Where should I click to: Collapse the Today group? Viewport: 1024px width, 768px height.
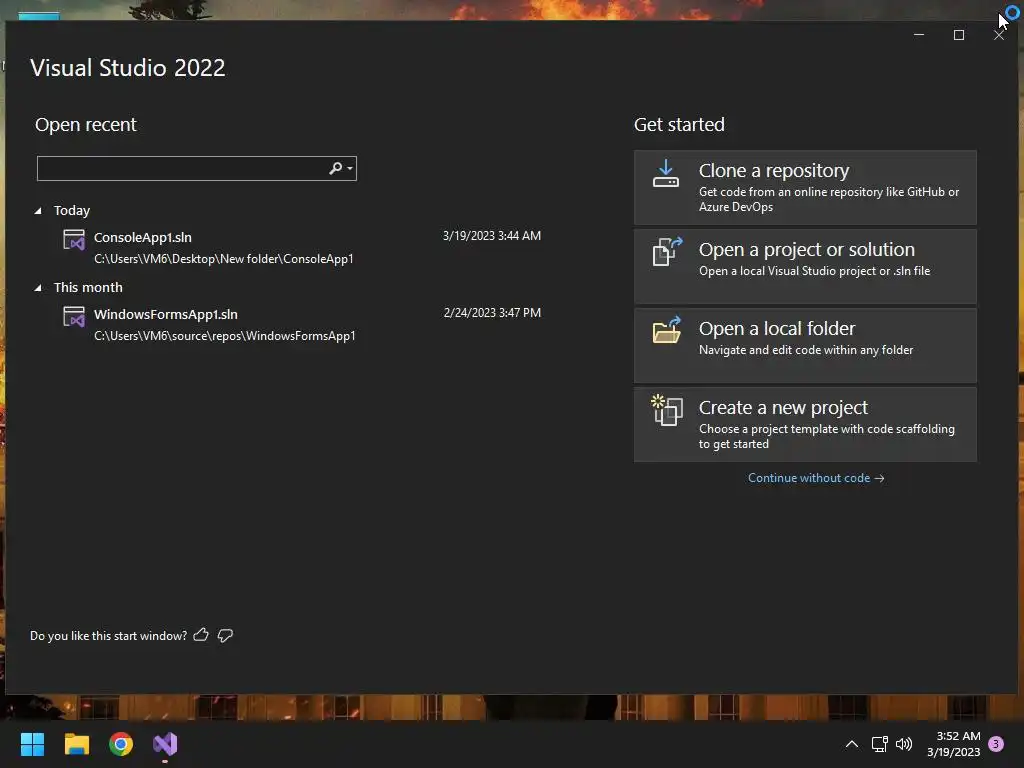(x=38, y=210)
